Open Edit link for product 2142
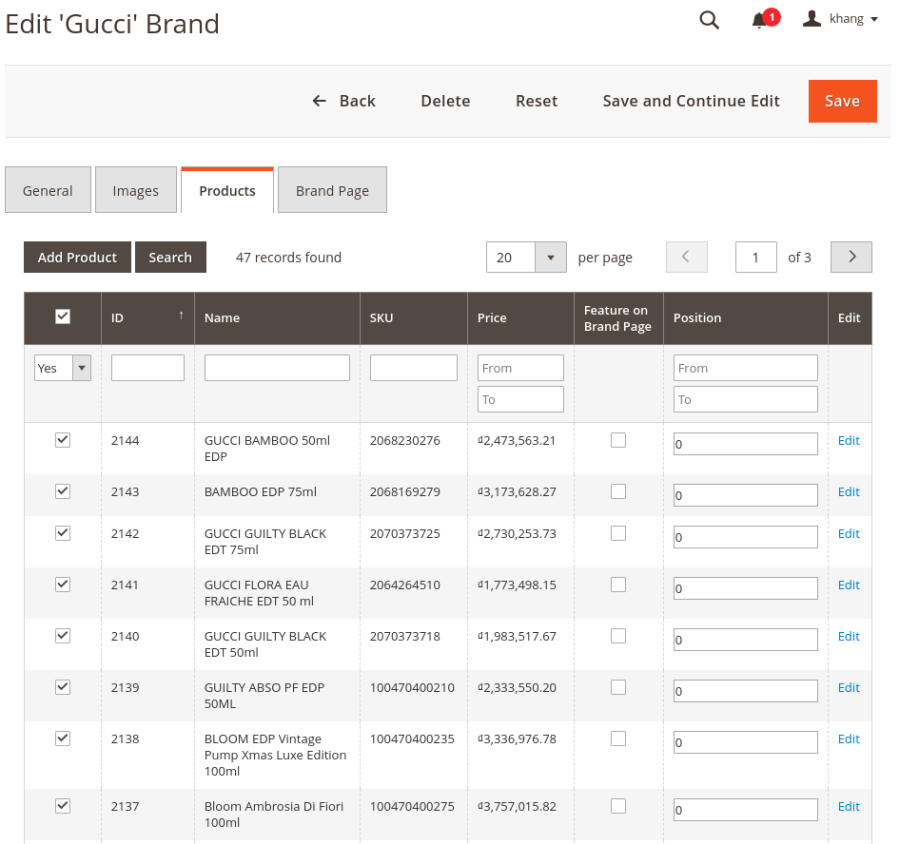 click(x=848, y=533)
